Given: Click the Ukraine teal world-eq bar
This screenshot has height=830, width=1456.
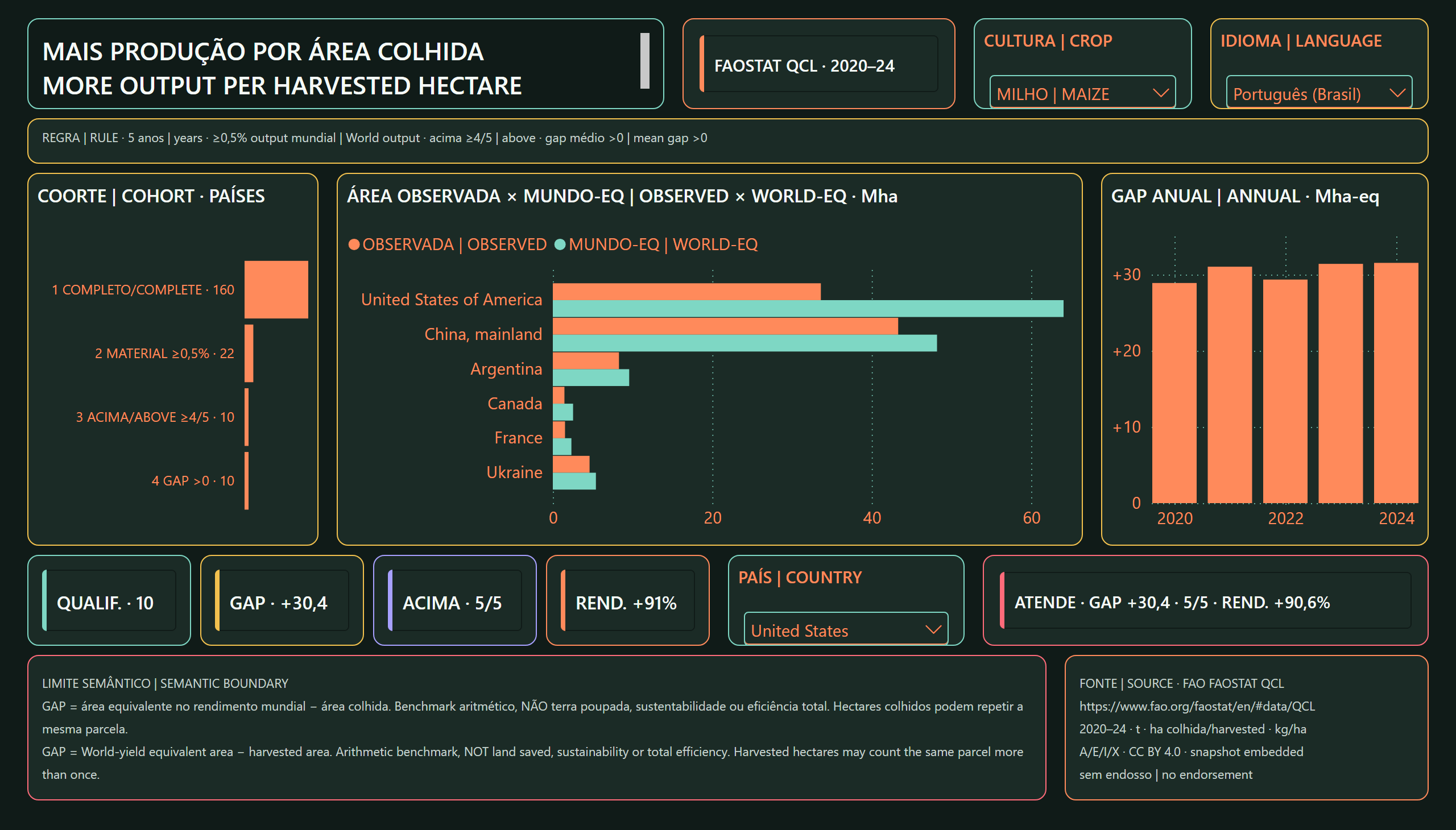Looking at the screenshot, I should tap(574, 481).
